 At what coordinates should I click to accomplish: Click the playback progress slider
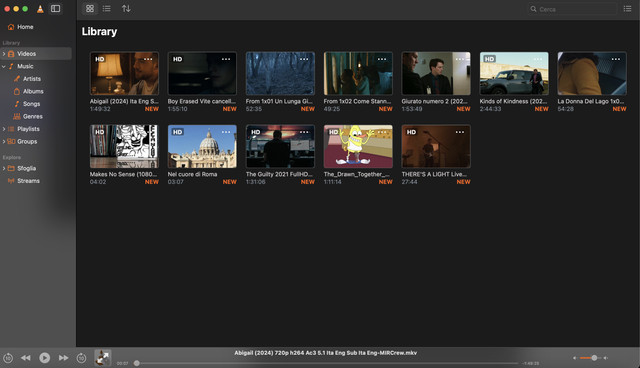[327, 363]
